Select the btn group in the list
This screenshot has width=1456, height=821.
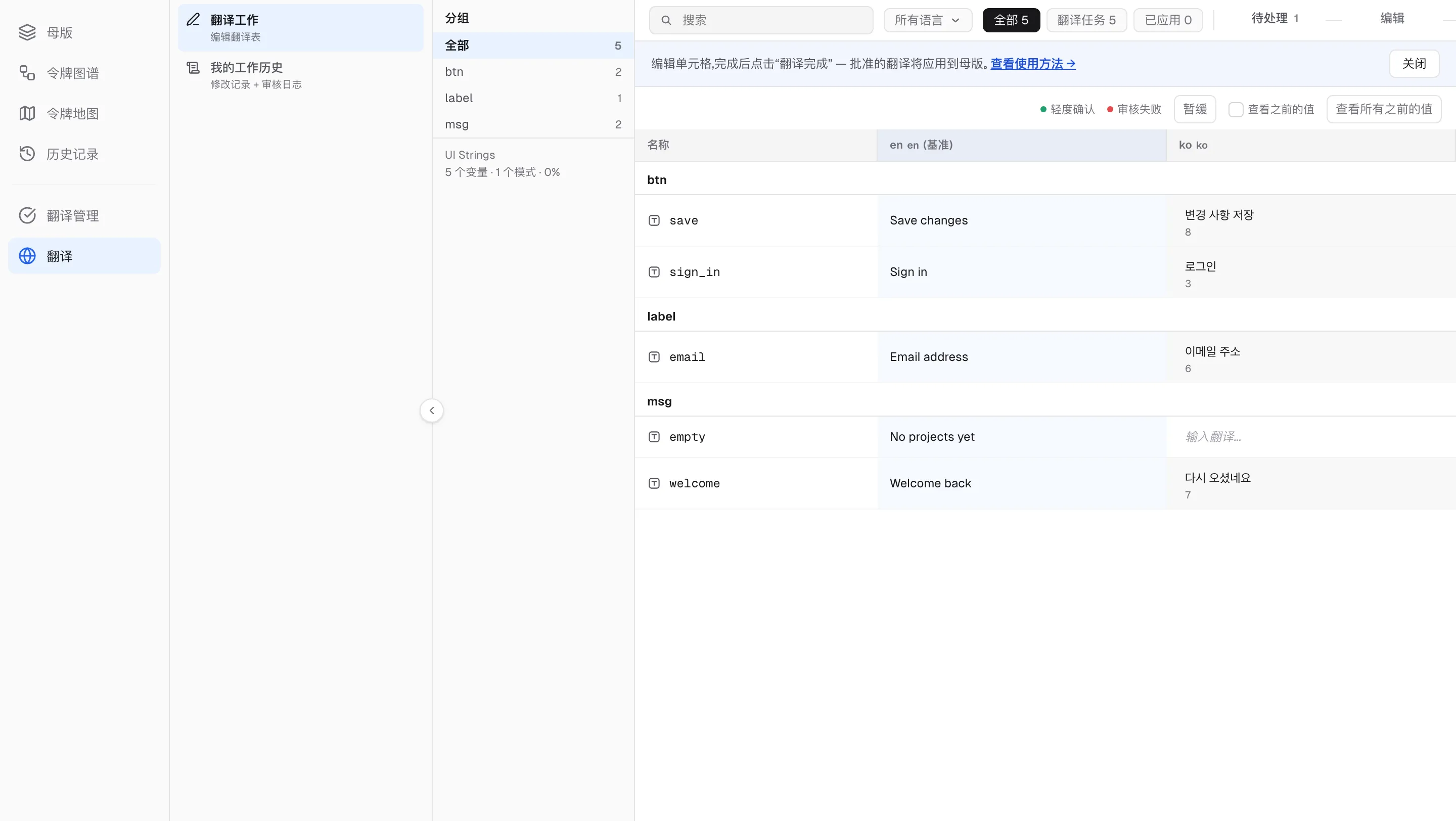(533, 72)
